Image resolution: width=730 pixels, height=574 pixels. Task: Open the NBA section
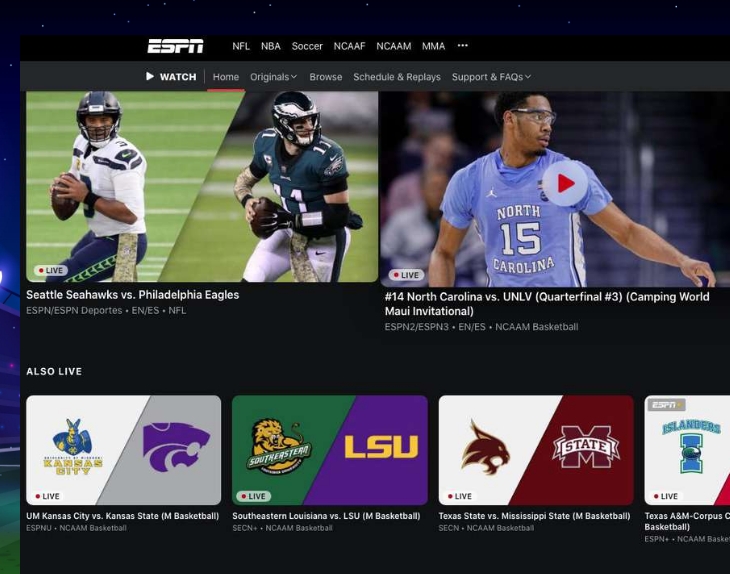(x=270, y=46)
